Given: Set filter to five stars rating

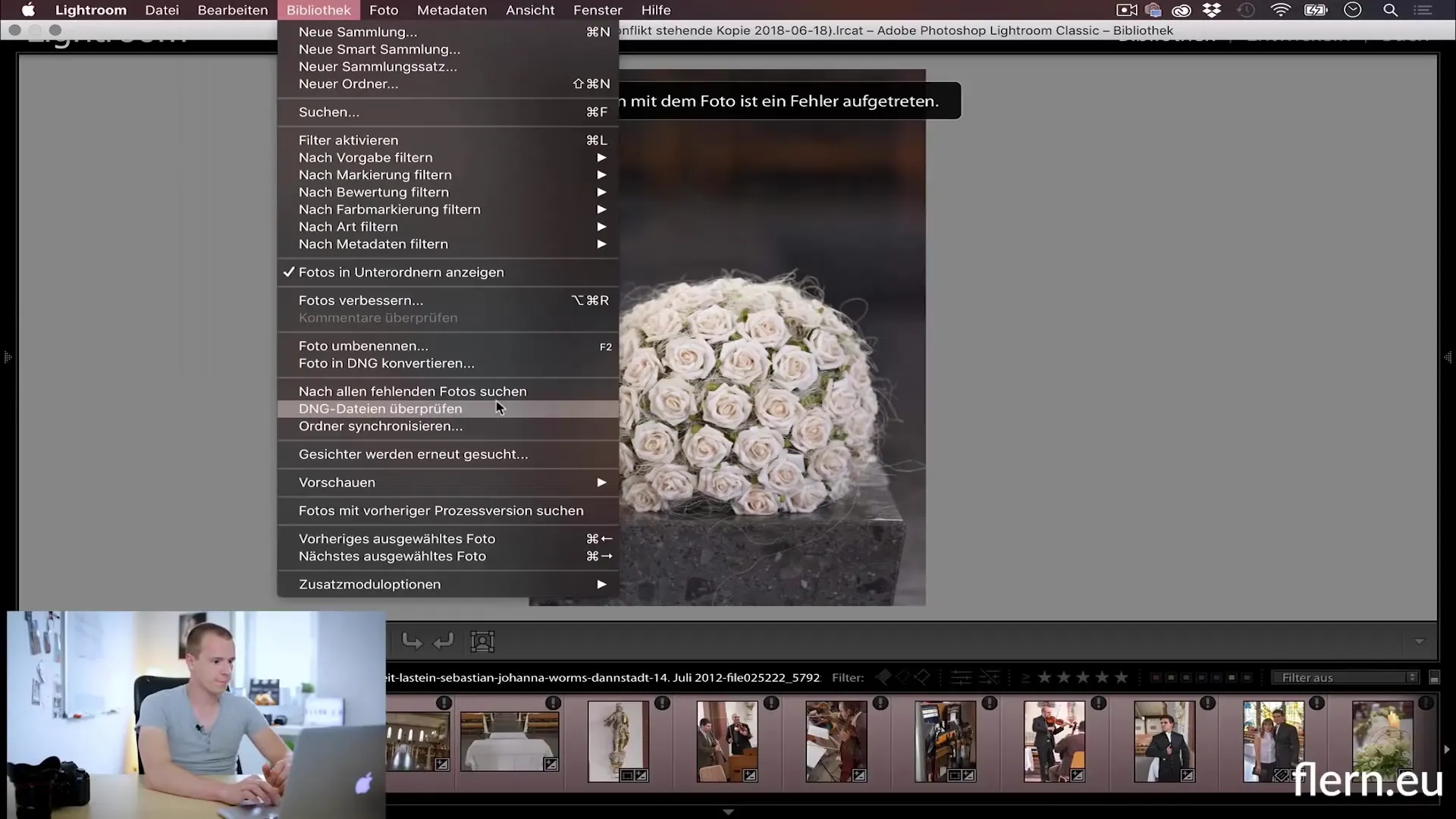Looking at the screenshot, I should pos(1122,677).
